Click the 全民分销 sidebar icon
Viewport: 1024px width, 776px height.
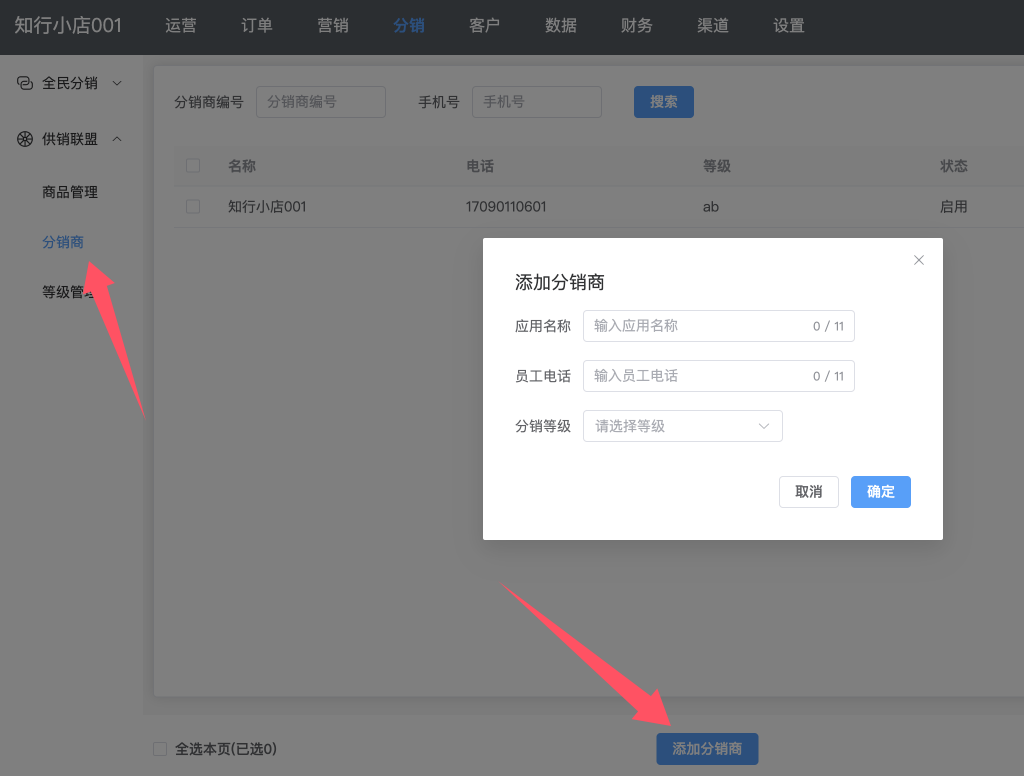coord(25,83)
